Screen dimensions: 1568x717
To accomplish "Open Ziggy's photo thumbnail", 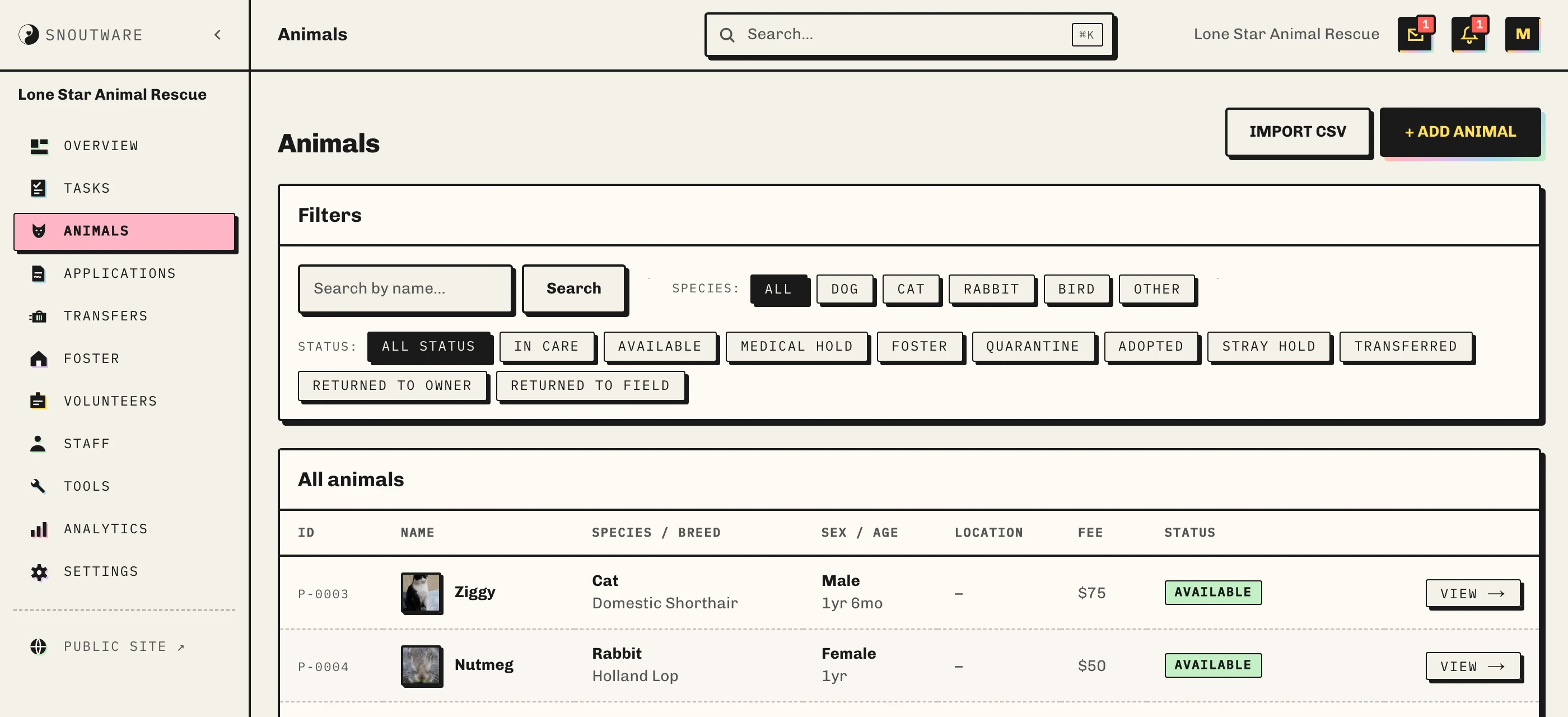I will [x=421, y=592].
